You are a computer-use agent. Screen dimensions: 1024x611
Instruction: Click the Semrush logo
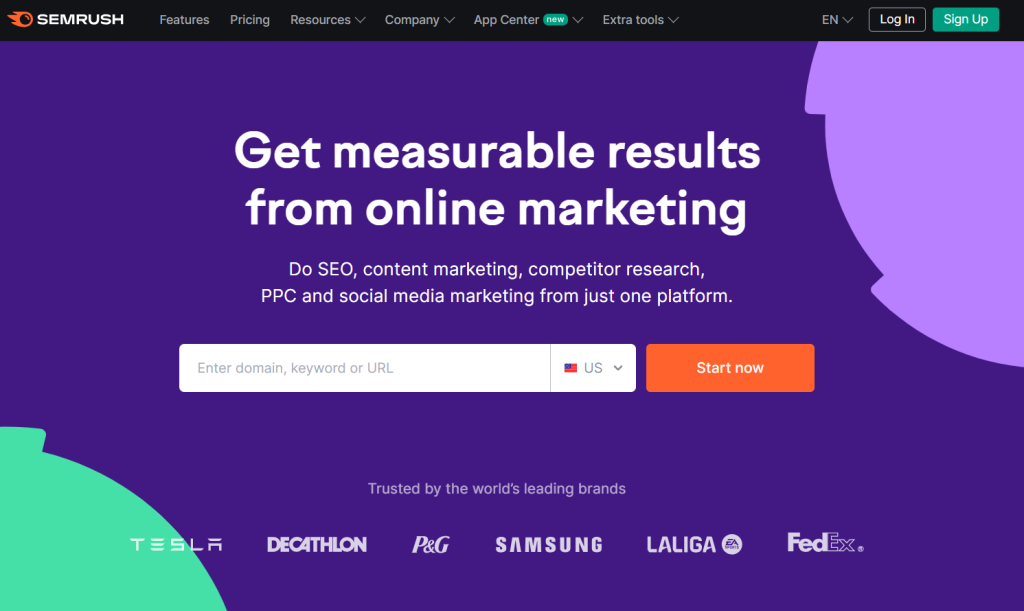coord(66,18)
